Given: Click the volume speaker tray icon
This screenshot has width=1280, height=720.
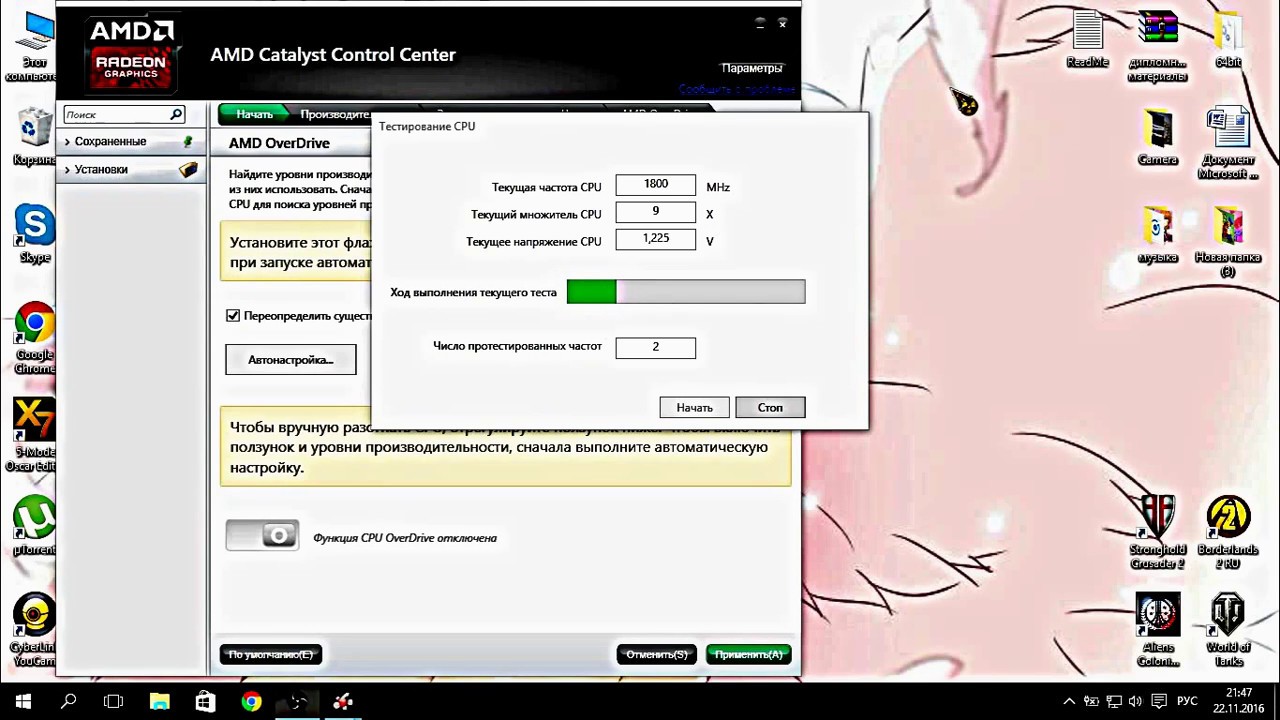Looking at the screenshot, I should [1137, 701].
